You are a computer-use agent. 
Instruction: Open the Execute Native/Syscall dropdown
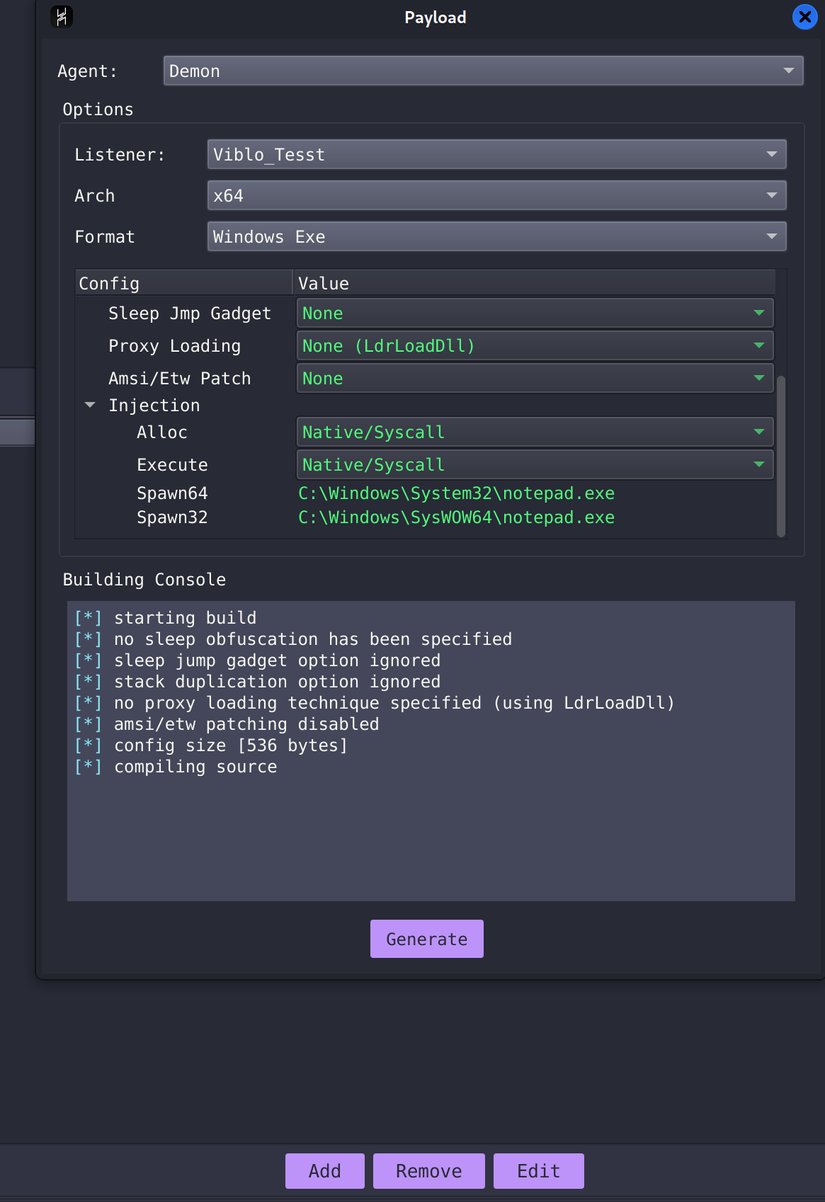coord(535,465)
